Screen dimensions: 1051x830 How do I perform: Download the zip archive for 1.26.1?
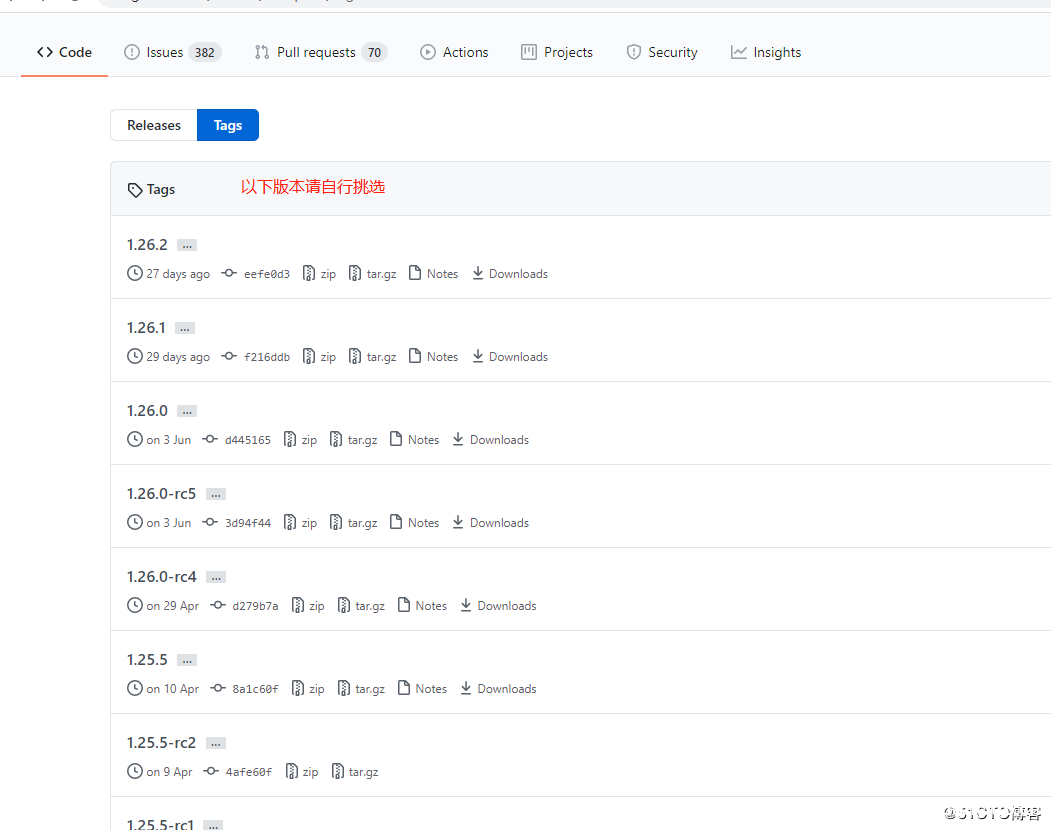point(318,356)
